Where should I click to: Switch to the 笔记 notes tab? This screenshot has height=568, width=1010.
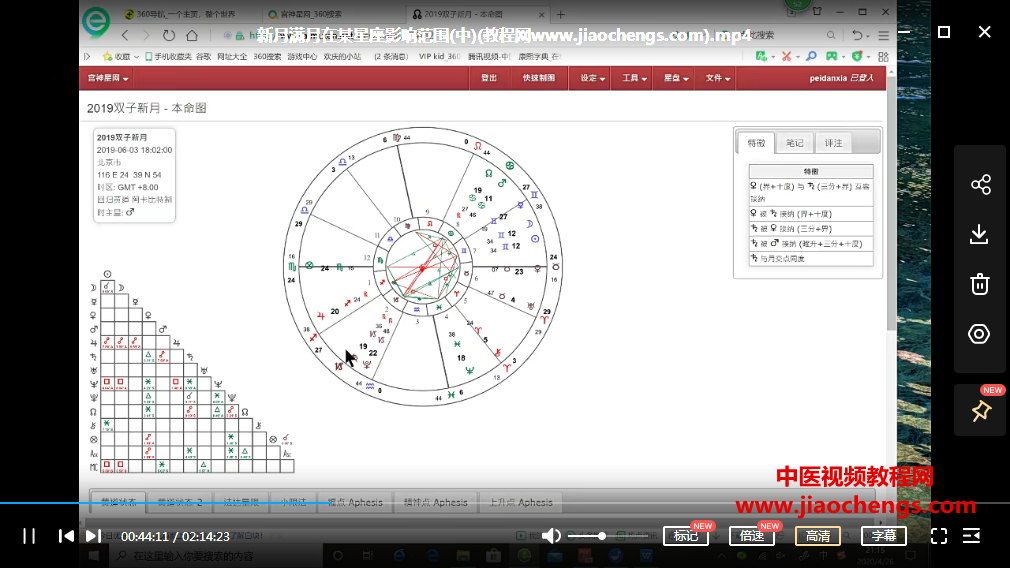795,143
